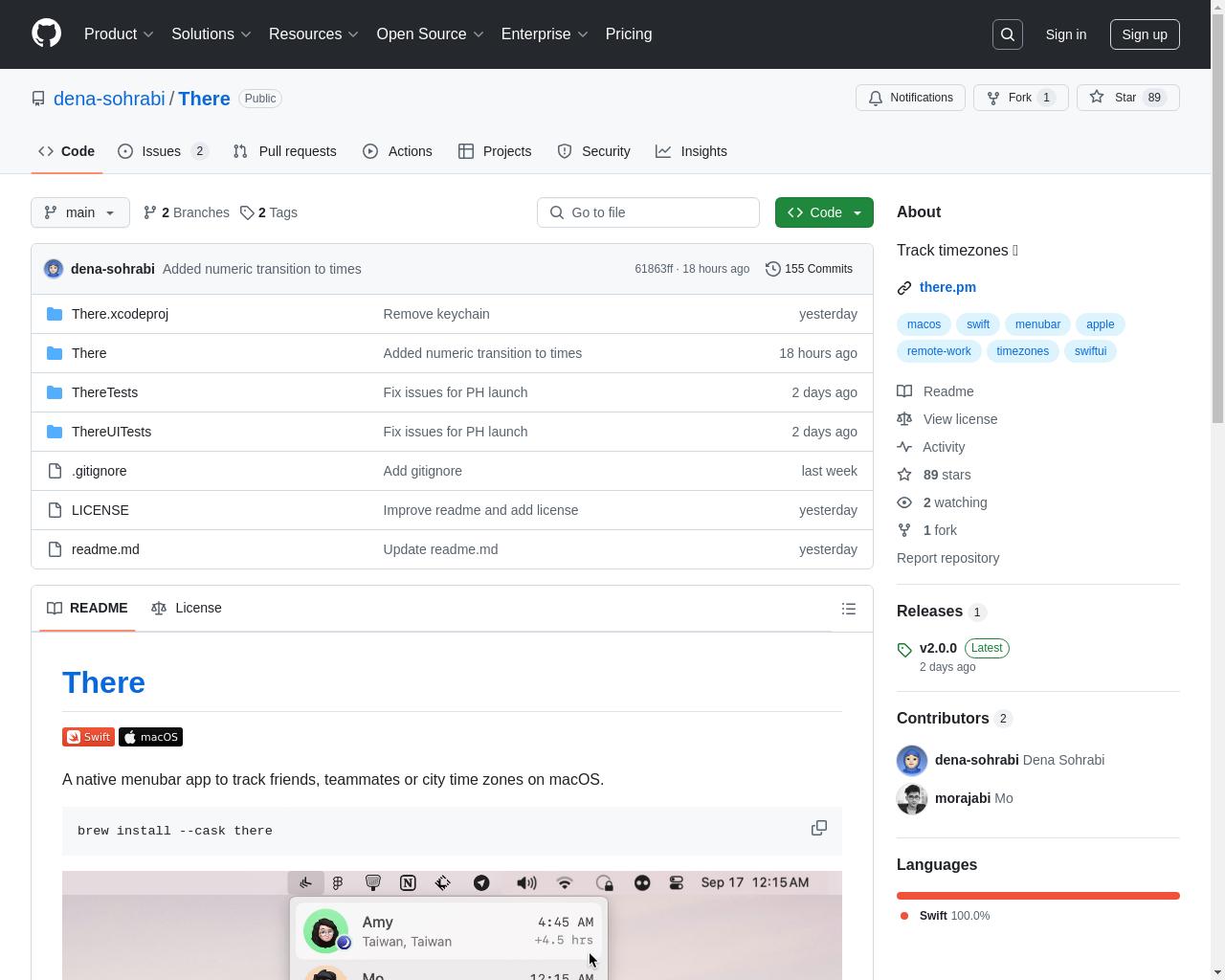Switch to the Issues tab

pos(163,151)
